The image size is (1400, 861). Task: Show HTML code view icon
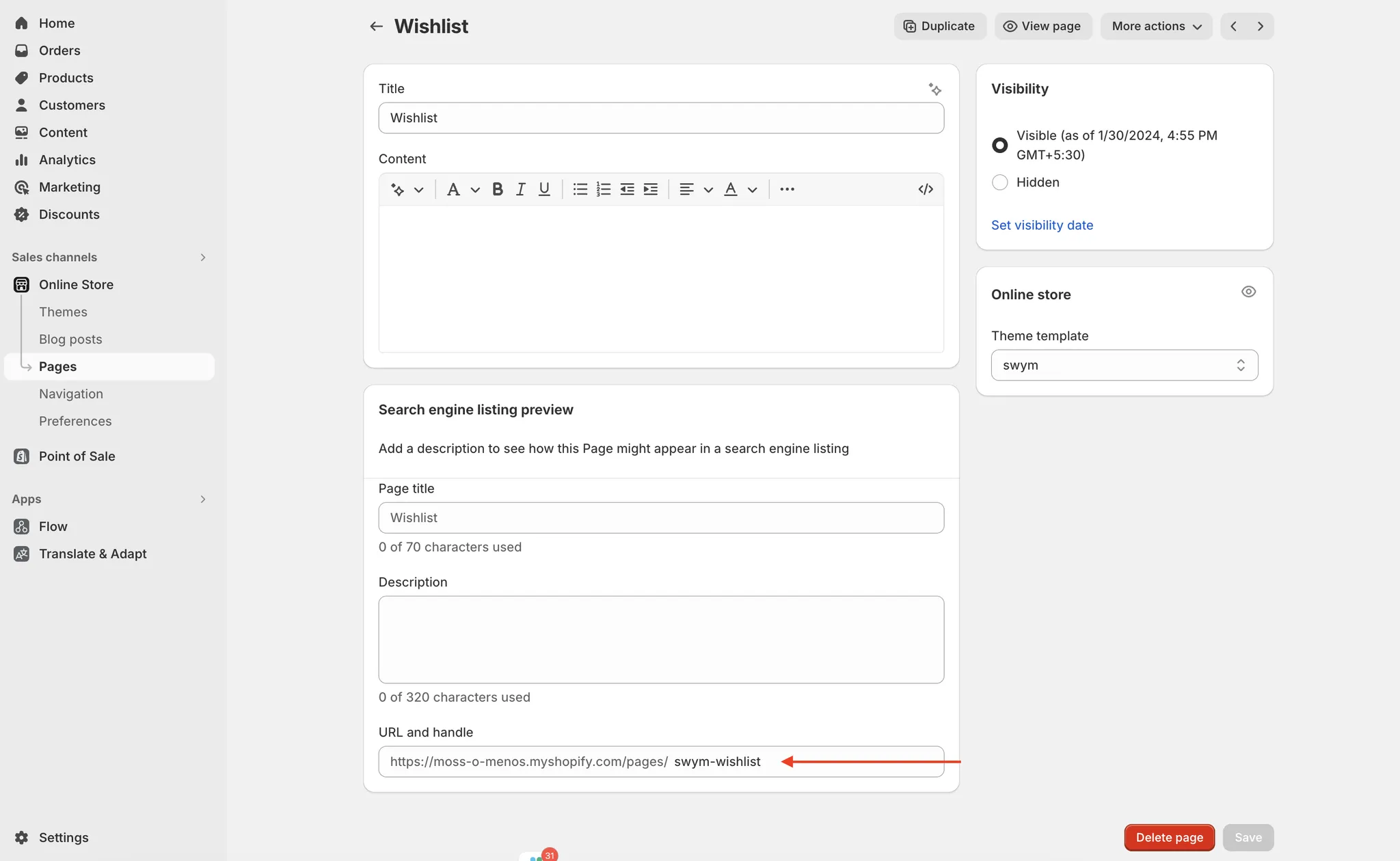[926, 189]
